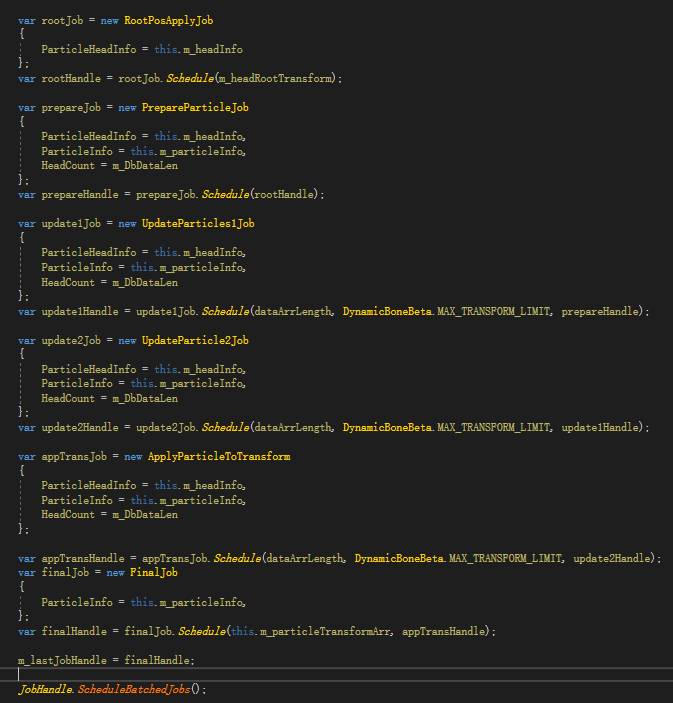Click update1Handle argument in update2Job.Schedule call
673x703 pixels.
pos(600,427)
